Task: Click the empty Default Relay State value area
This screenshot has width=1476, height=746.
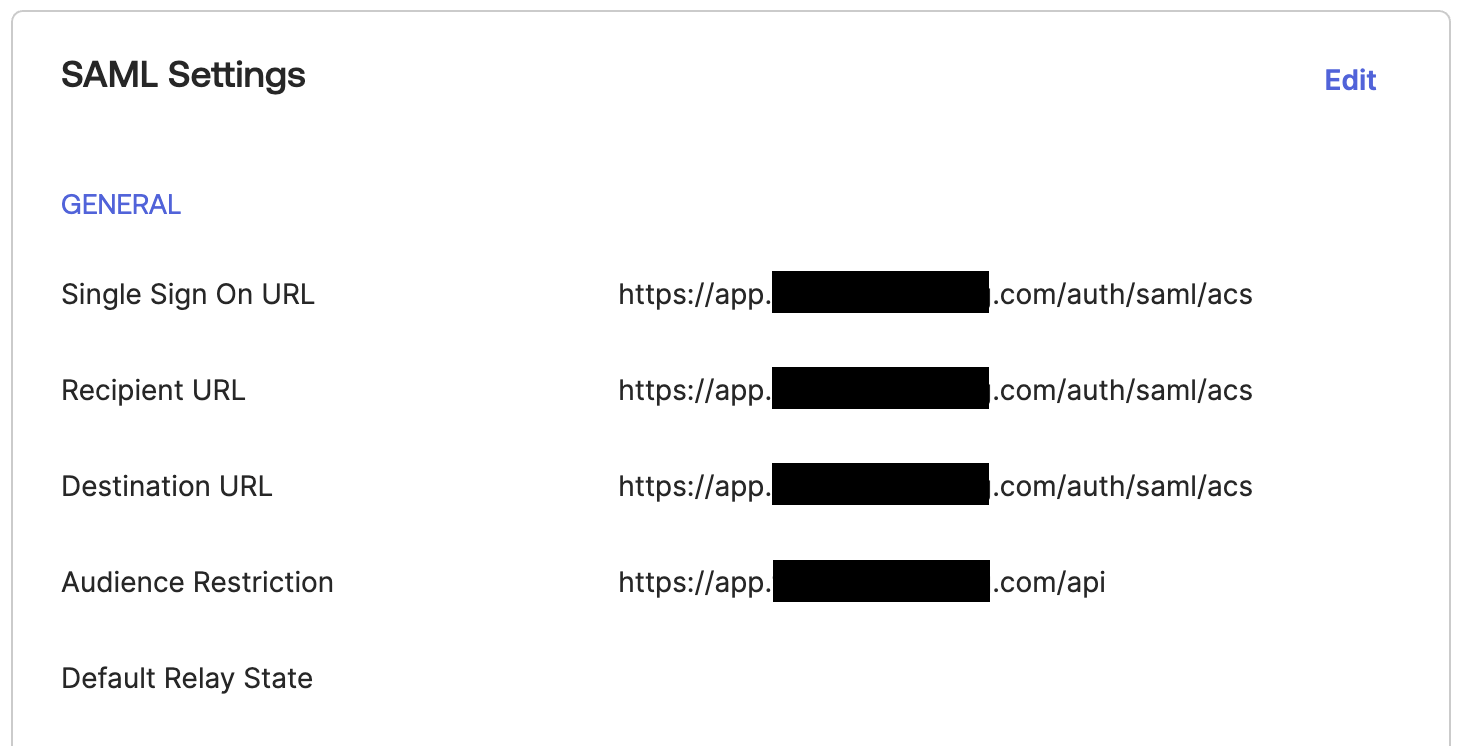Action: [x=935, y=678]
